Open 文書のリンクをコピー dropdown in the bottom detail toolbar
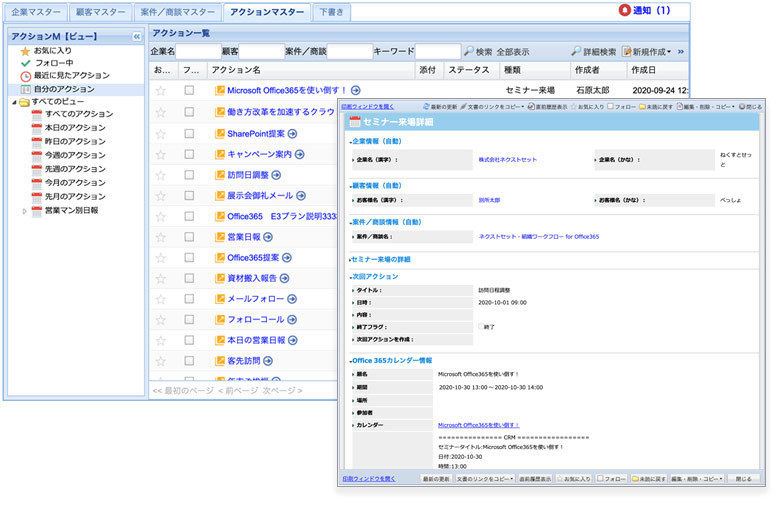The height and width of the screenshot is (508, 784). tap(485, 478)
